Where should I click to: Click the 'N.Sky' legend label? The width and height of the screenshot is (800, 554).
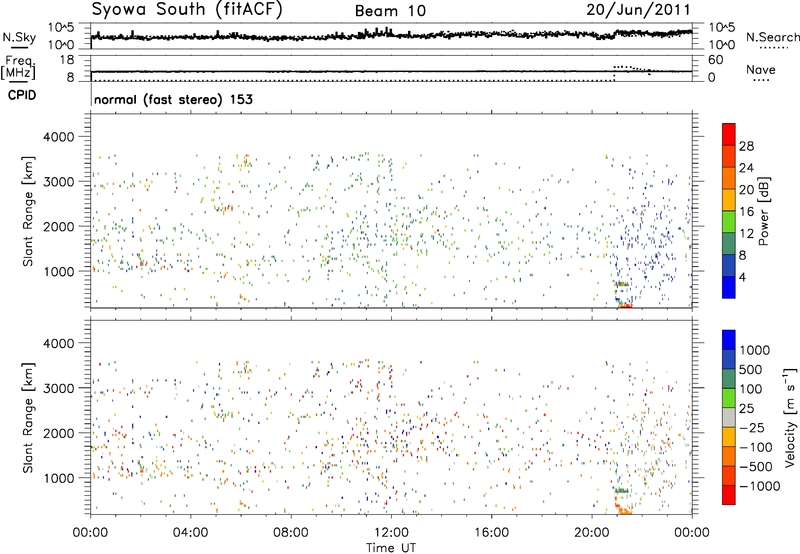(x=19, y=37)
